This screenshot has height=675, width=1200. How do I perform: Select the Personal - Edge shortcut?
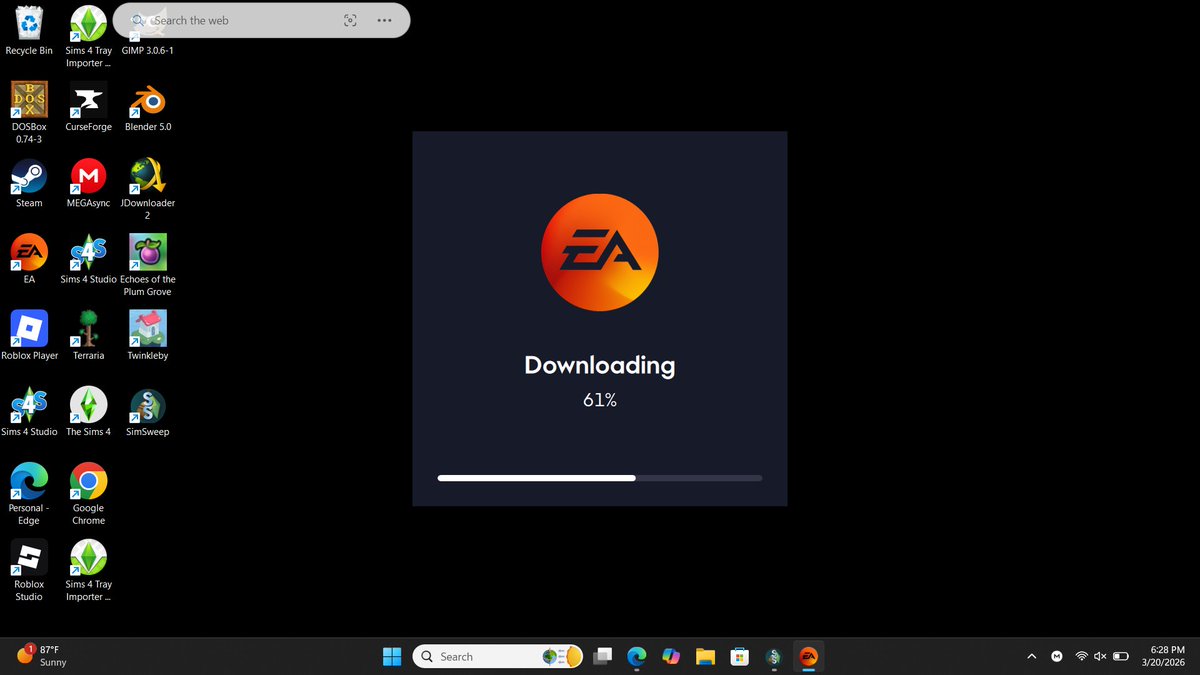pos(29,493)
